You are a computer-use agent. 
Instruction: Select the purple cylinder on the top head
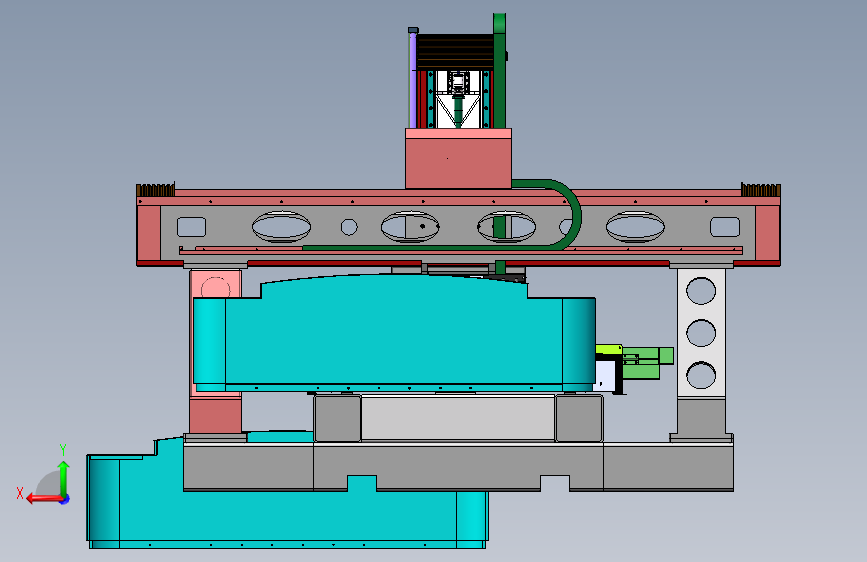tap(412, 79)
